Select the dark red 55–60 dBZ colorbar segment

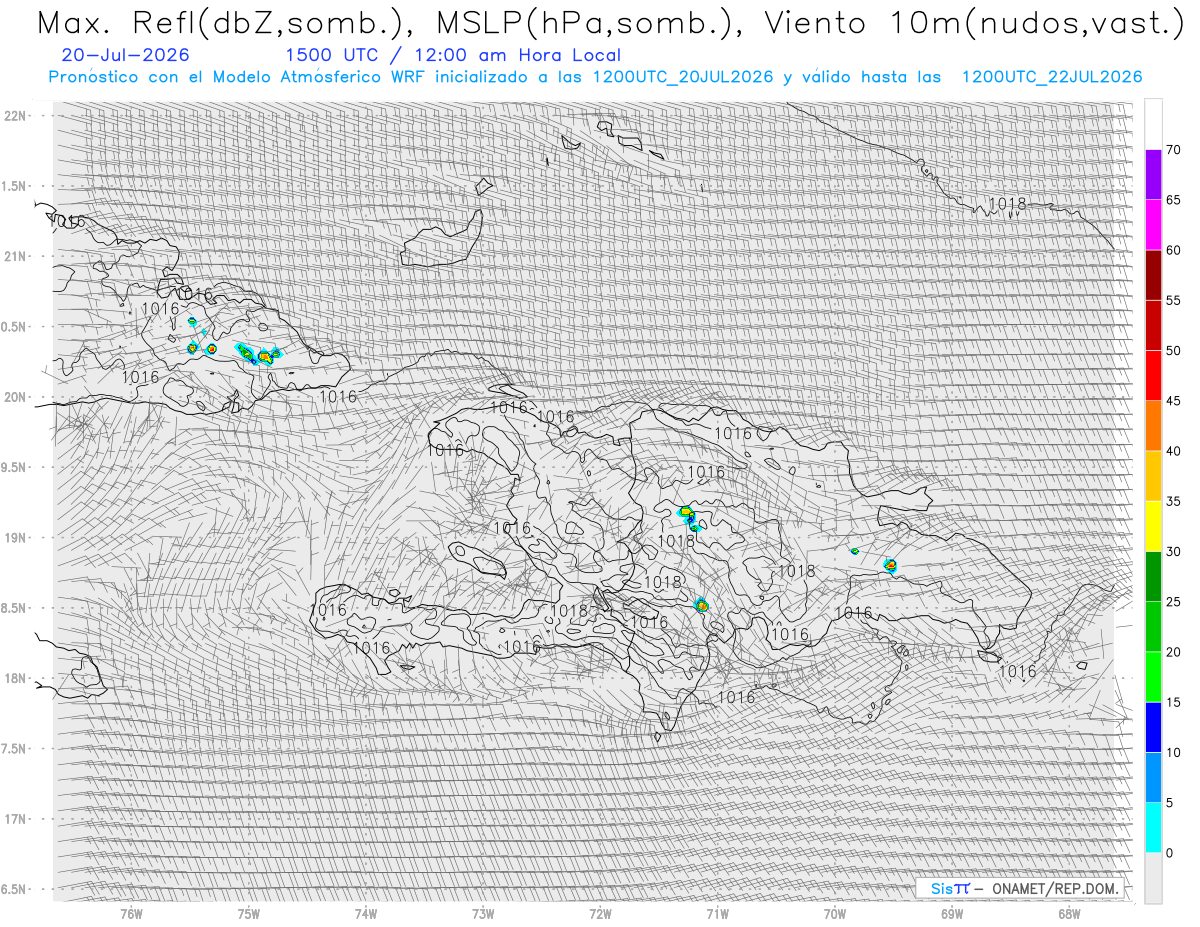1153,275
